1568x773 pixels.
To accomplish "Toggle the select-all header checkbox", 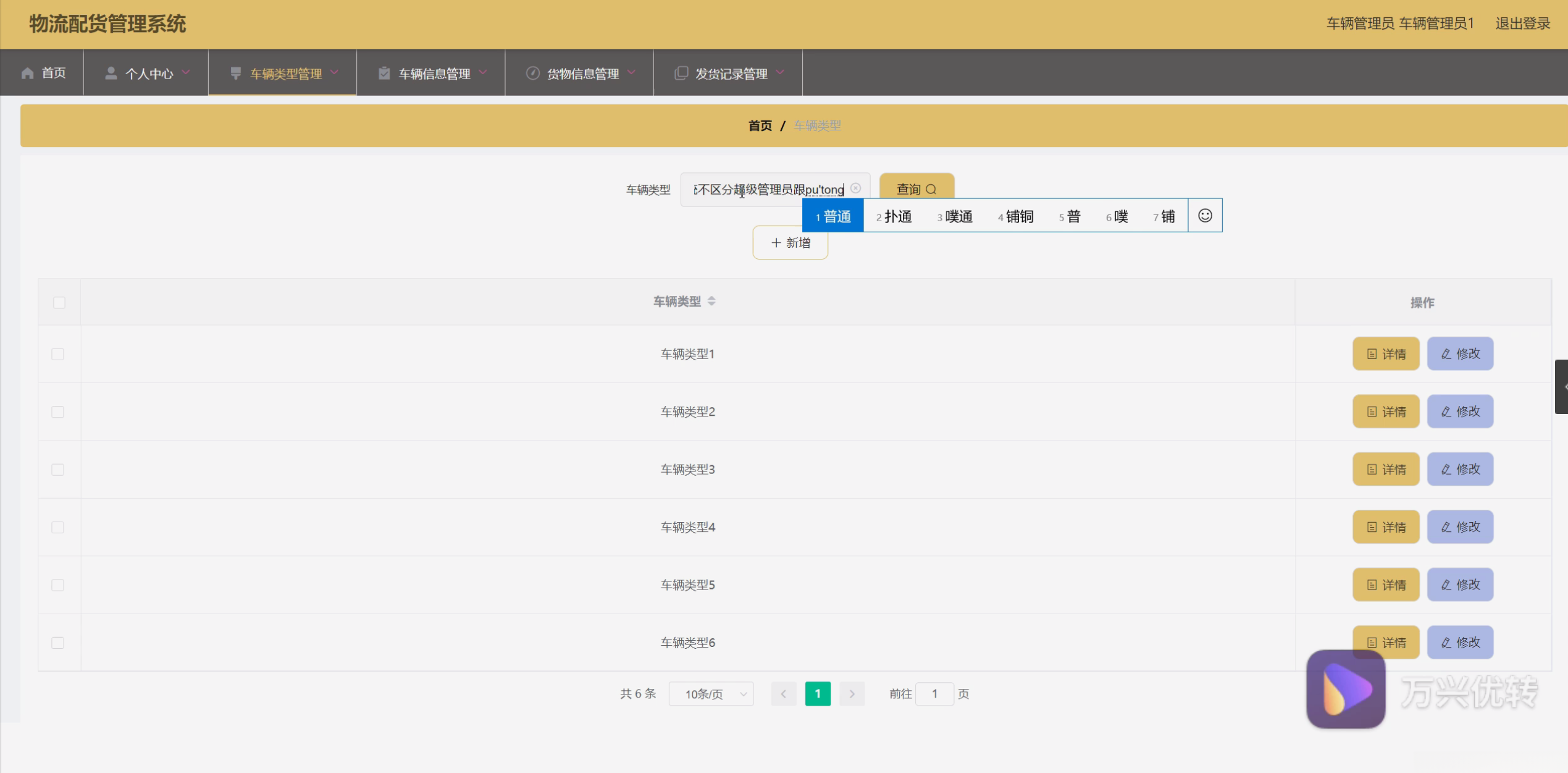I will tap(59, 303).
